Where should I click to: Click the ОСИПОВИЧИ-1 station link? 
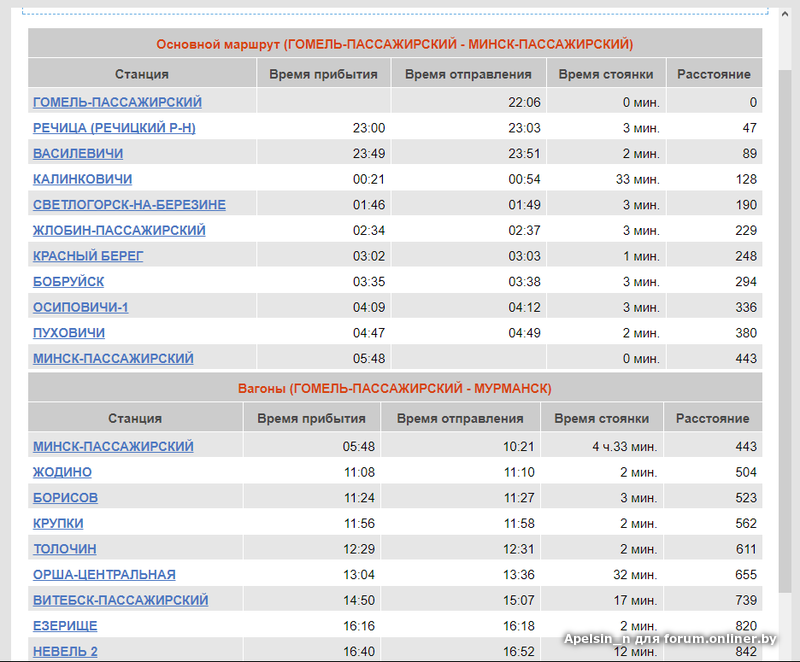tap(81, 307)
